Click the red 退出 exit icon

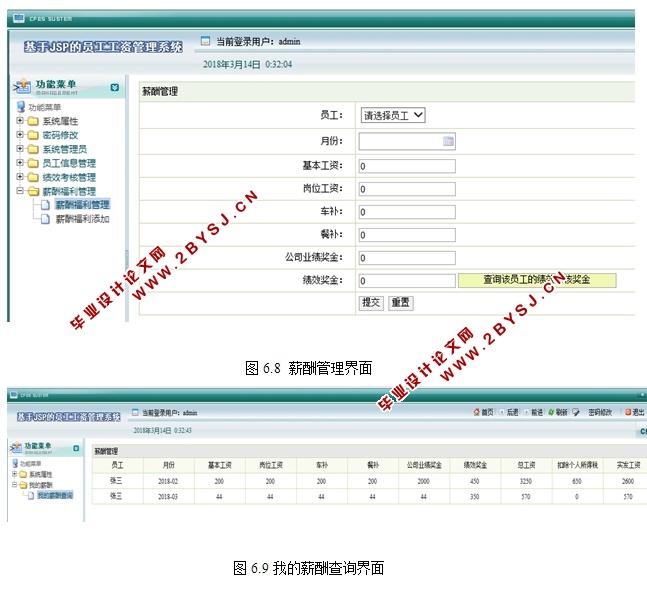(x=628, y=412)
